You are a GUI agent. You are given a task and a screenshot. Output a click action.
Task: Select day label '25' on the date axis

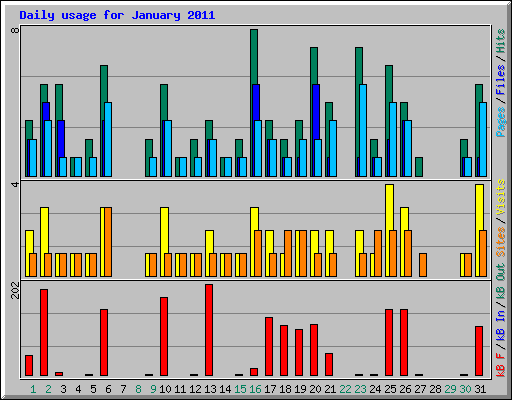click(x=390, y=389)
